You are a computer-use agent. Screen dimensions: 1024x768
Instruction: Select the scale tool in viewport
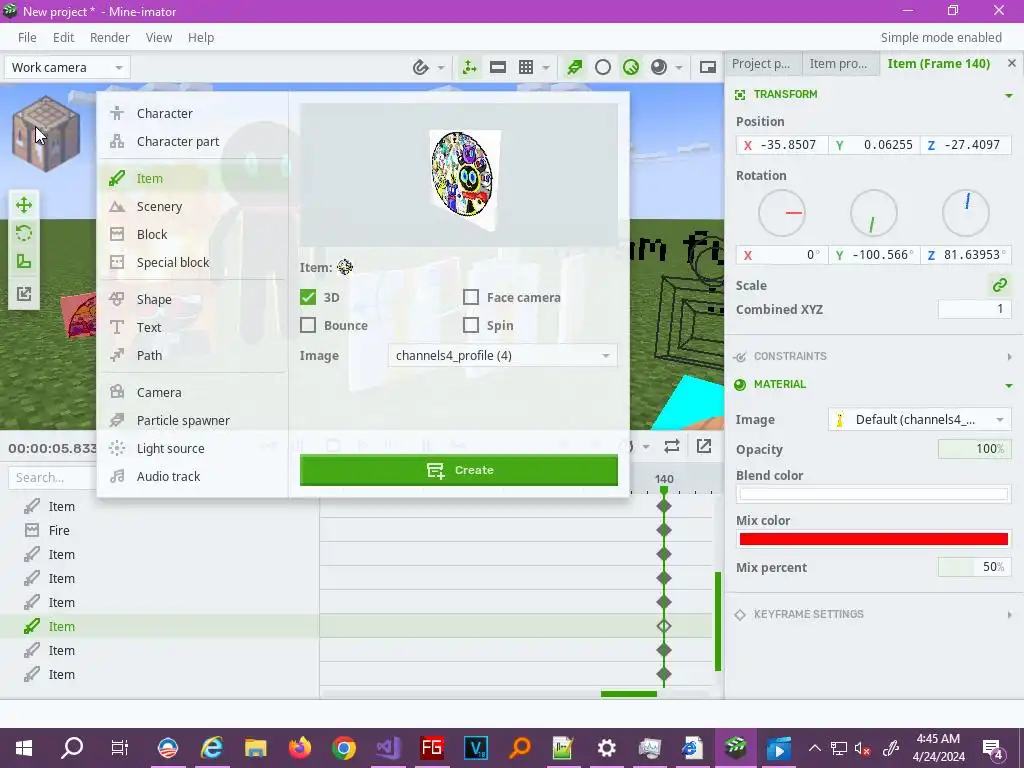point(24,261)
